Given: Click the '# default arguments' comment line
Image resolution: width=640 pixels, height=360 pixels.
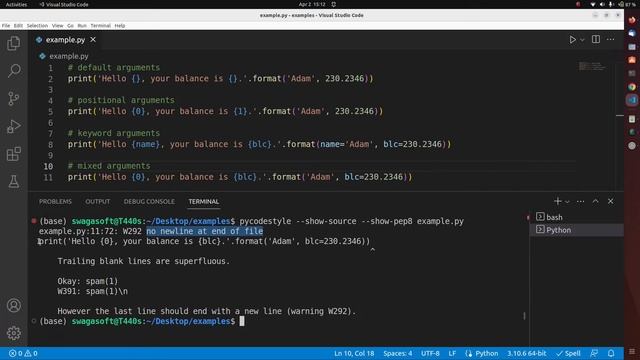Looking at the screenshot, I should (114, 67).
